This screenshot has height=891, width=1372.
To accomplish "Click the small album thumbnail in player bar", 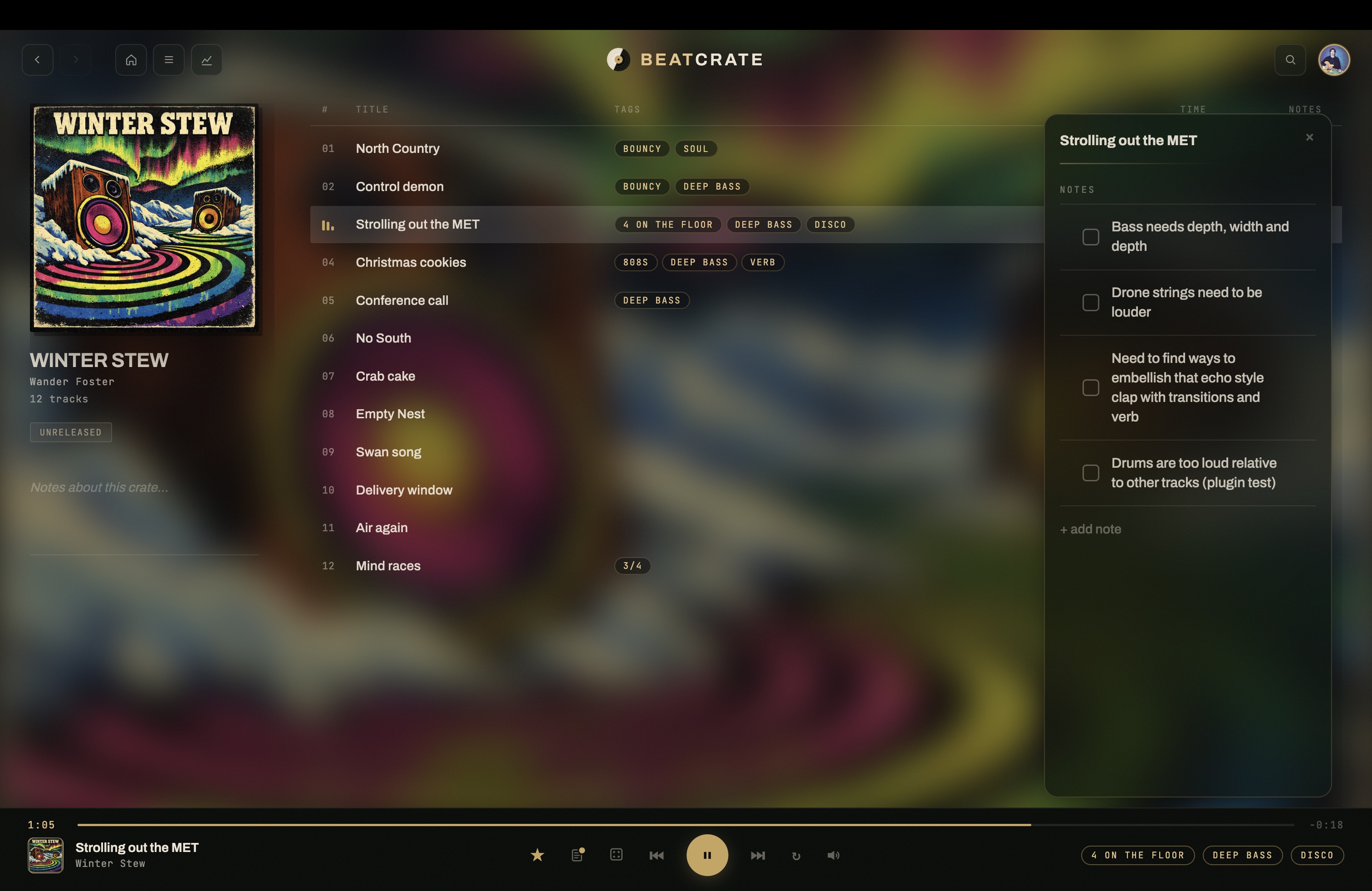I will tap(45, 855).
